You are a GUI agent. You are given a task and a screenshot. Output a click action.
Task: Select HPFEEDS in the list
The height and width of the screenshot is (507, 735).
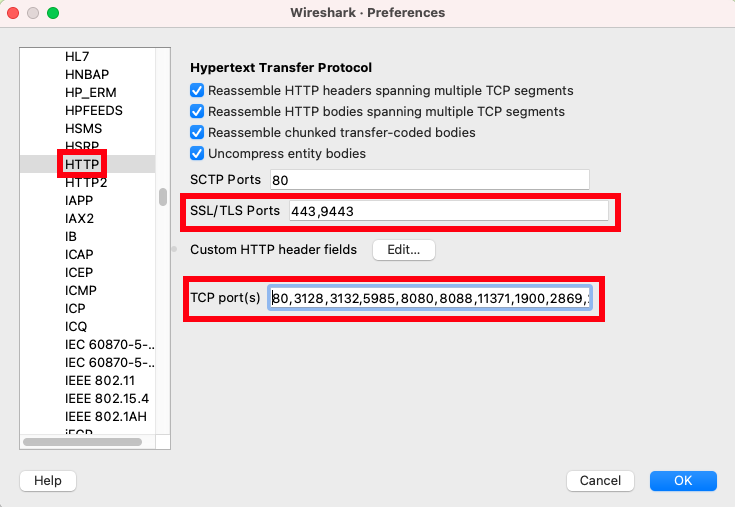(94, 111)
